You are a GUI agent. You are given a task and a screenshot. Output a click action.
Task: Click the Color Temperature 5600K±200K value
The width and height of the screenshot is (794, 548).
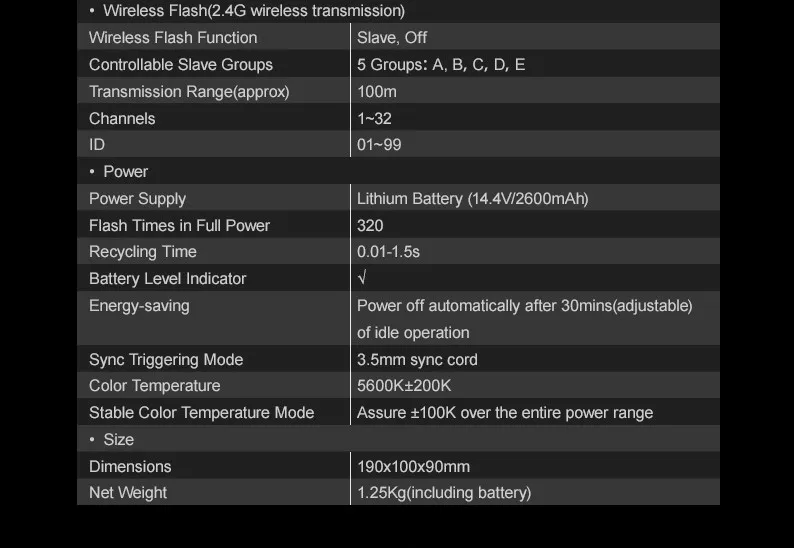(404, 386)
